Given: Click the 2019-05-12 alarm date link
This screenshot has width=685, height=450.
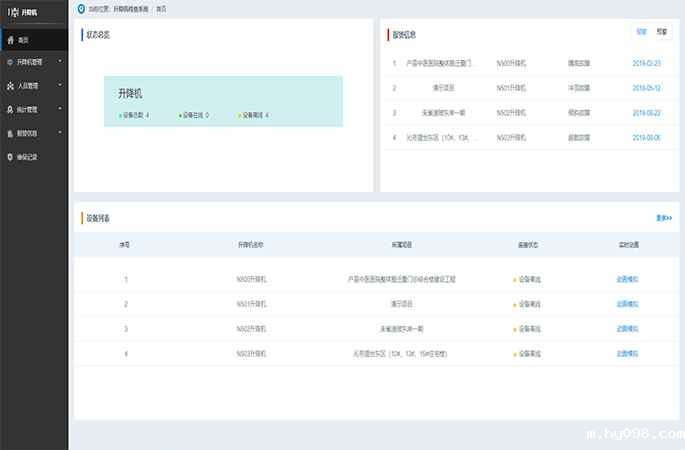Looking at the screenshot, I should pyautogui.click(x=646, y=87).
